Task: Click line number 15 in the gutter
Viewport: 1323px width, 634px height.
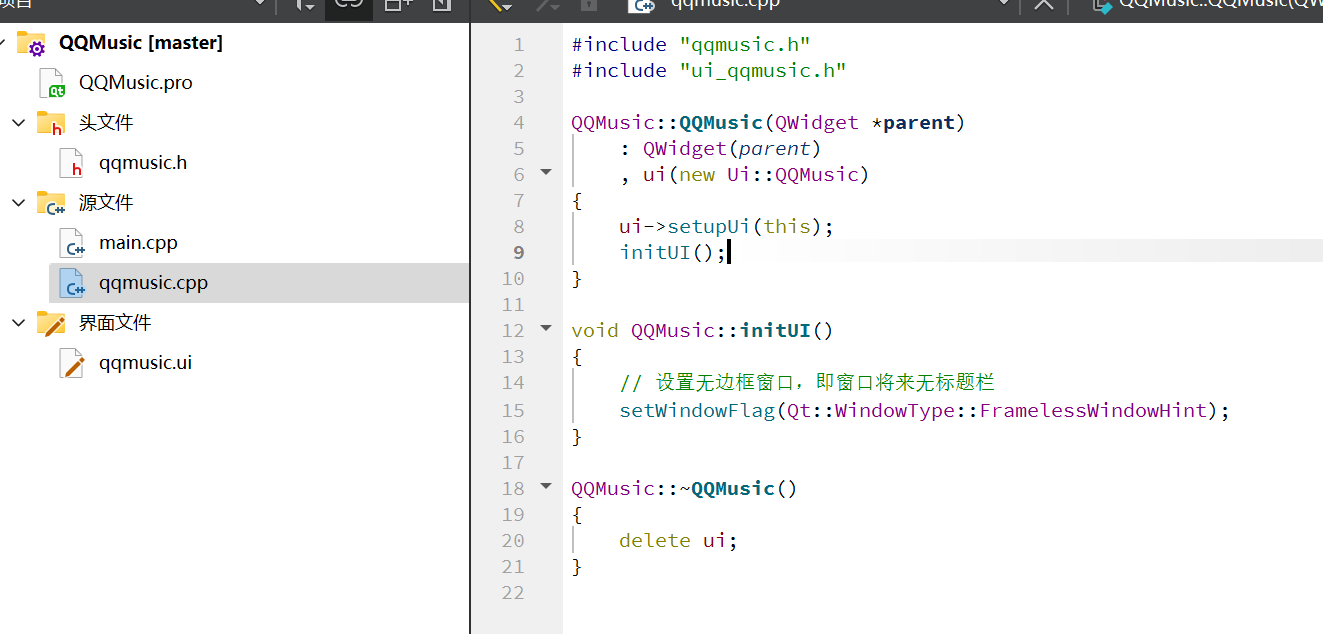Action: click(512, 411)
